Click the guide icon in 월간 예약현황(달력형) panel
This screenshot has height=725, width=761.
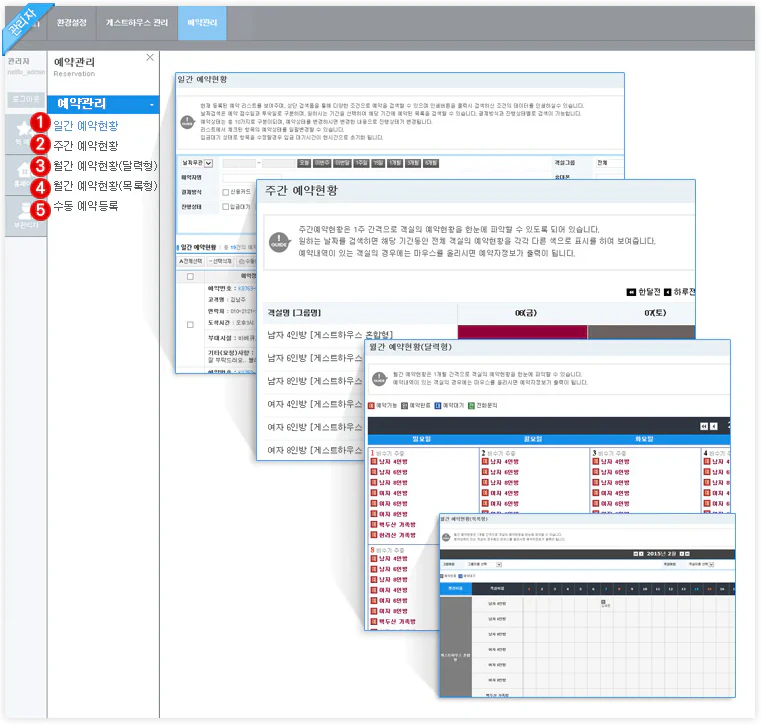pos(379,379)
